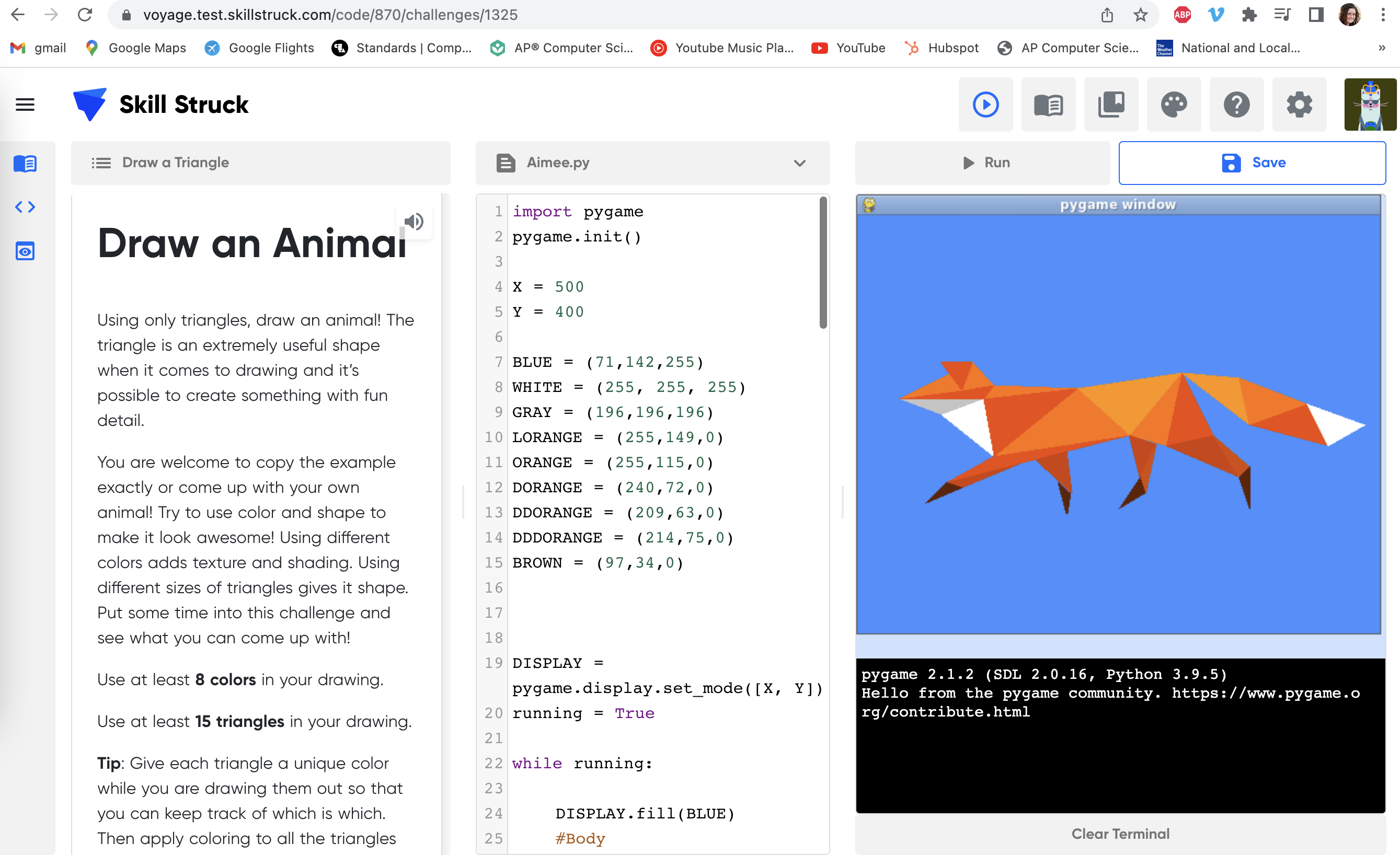Screen dimensions: 1400x855
Task: Reload the current page
Action: tap(85, 15)
